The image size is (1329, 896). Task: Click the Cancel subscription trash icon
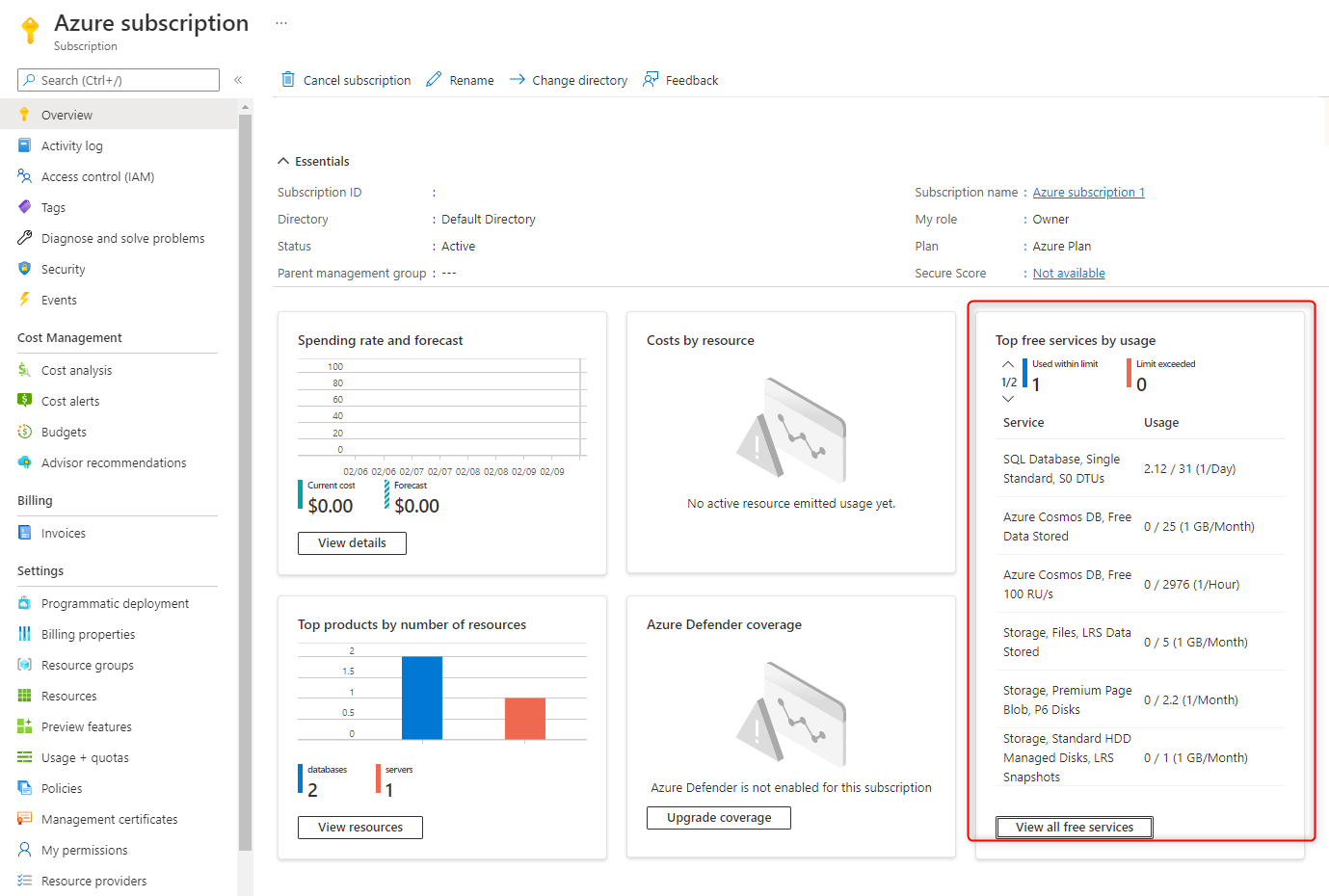click(287, 79)
